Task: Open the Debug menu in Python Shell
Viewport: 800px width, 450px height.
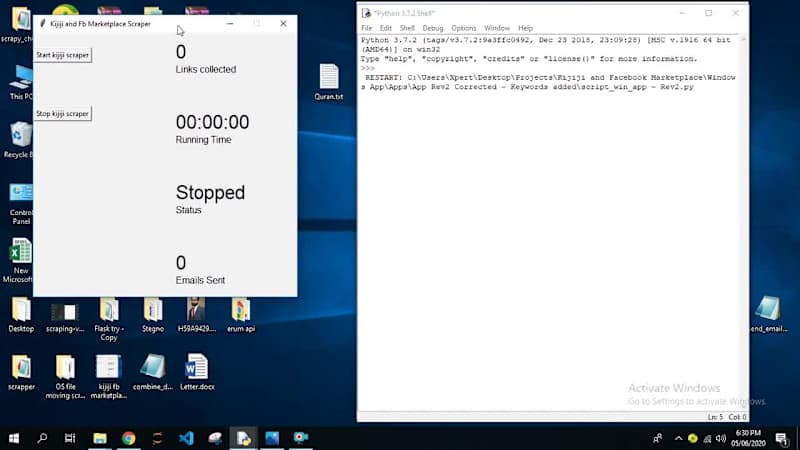Action: [433, 28]
